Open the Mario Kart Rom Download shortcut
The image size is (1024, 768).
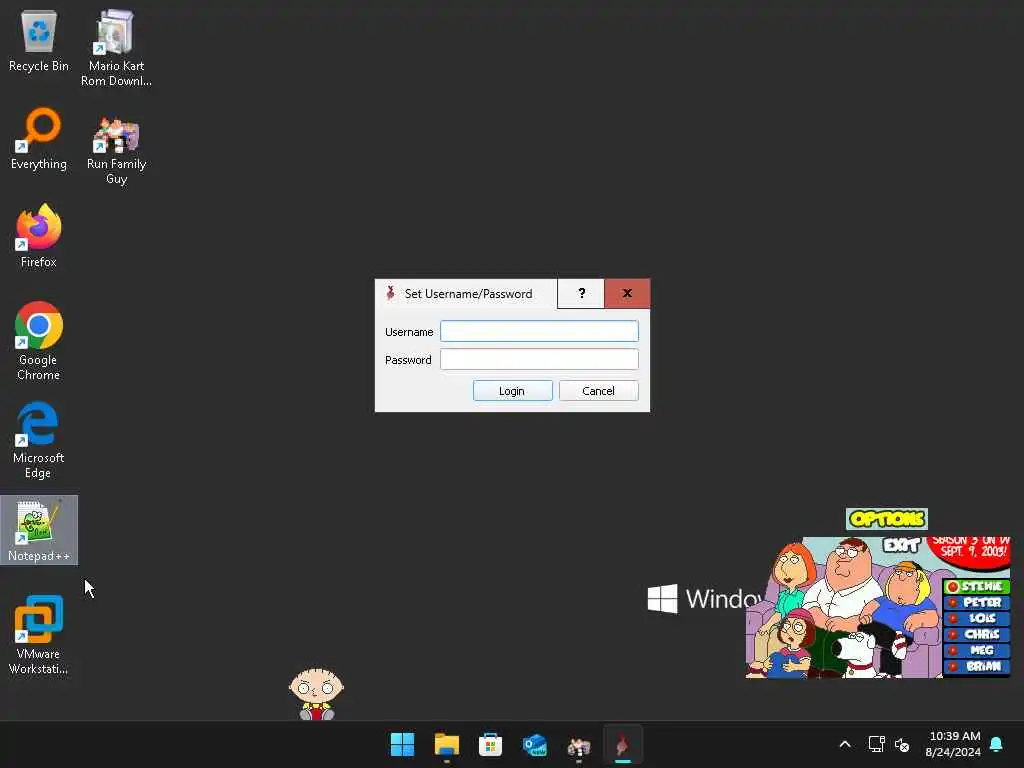(116, 48)
